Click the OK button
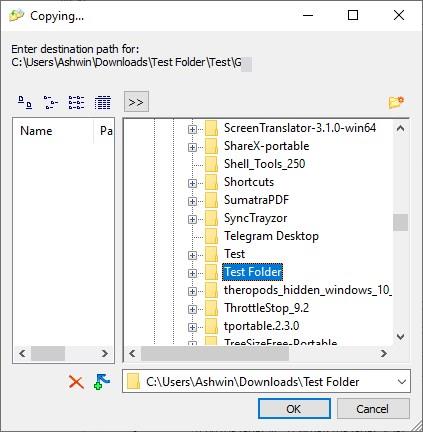423x432 pixels. tap(294, 409)
